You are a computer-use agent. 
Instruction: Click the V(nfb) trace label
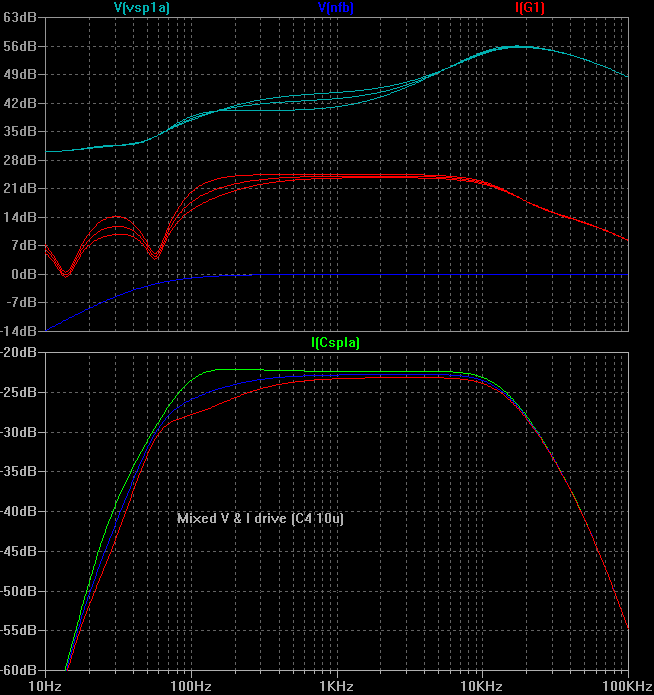336,8
